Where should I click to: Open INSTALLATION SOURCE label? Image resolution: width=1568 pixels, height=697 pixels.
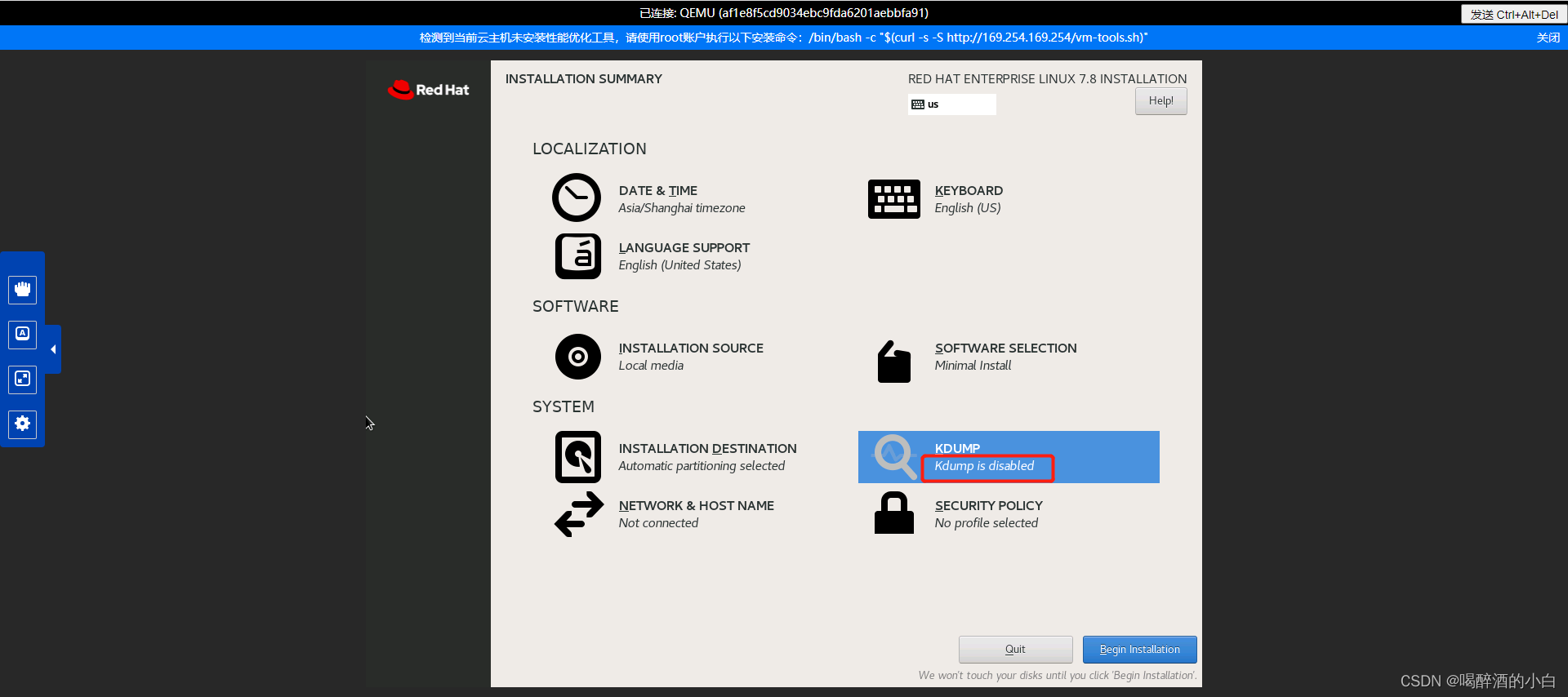tap(691, 348)
